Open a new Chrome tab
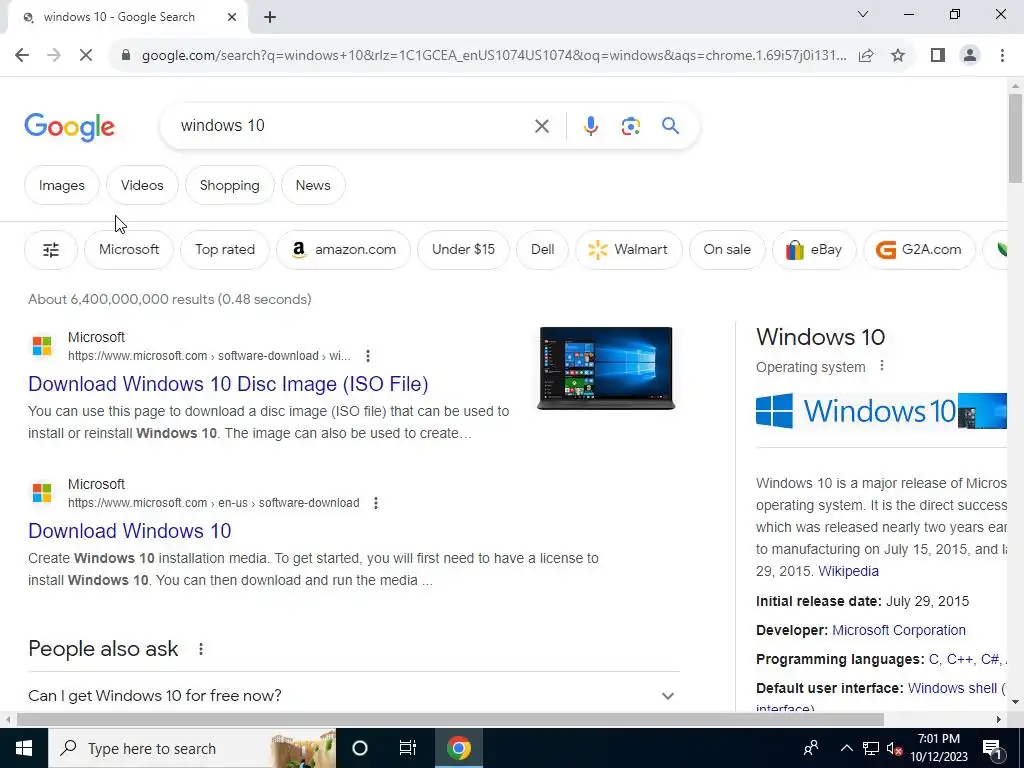 (x=270, y=18)
